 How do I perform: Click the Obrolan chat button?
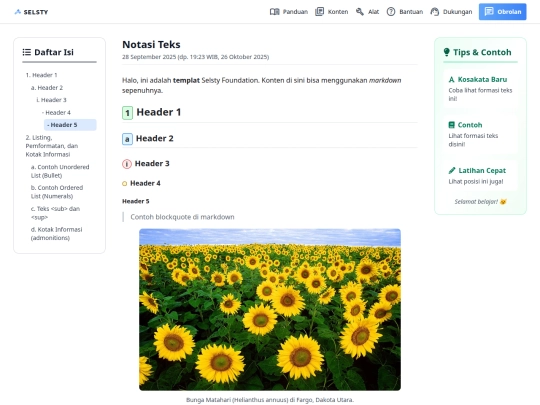pos(502,12)
